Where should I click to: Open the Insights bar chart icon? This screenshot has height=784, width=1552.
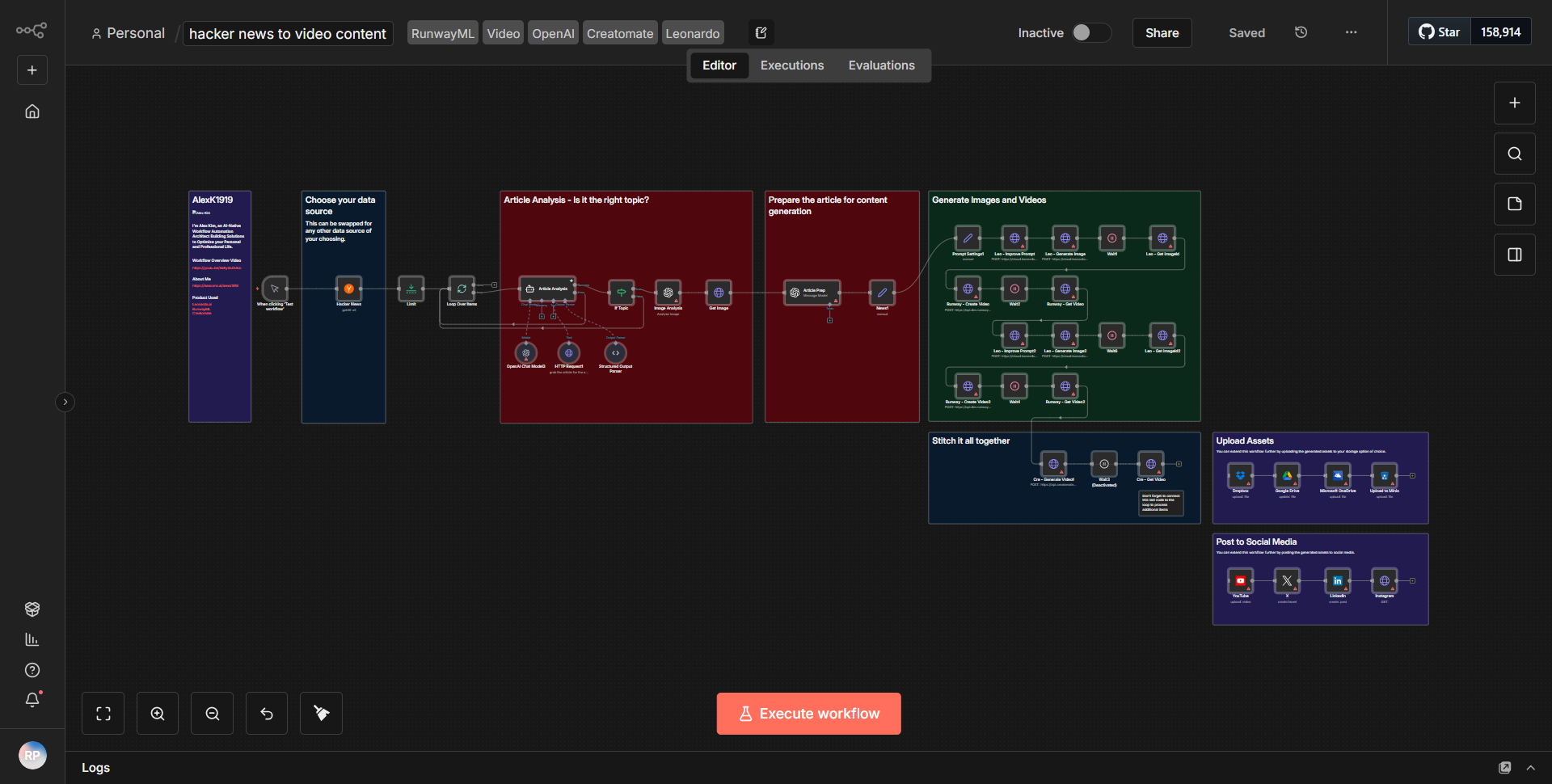pos(32,639)
